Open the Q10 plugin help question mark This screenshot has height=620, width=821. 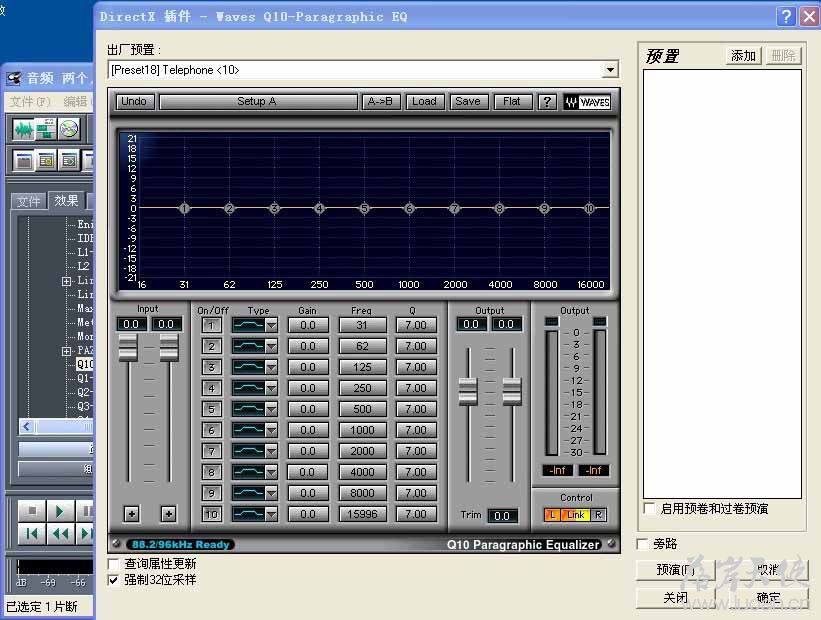(x=547, y=102)
